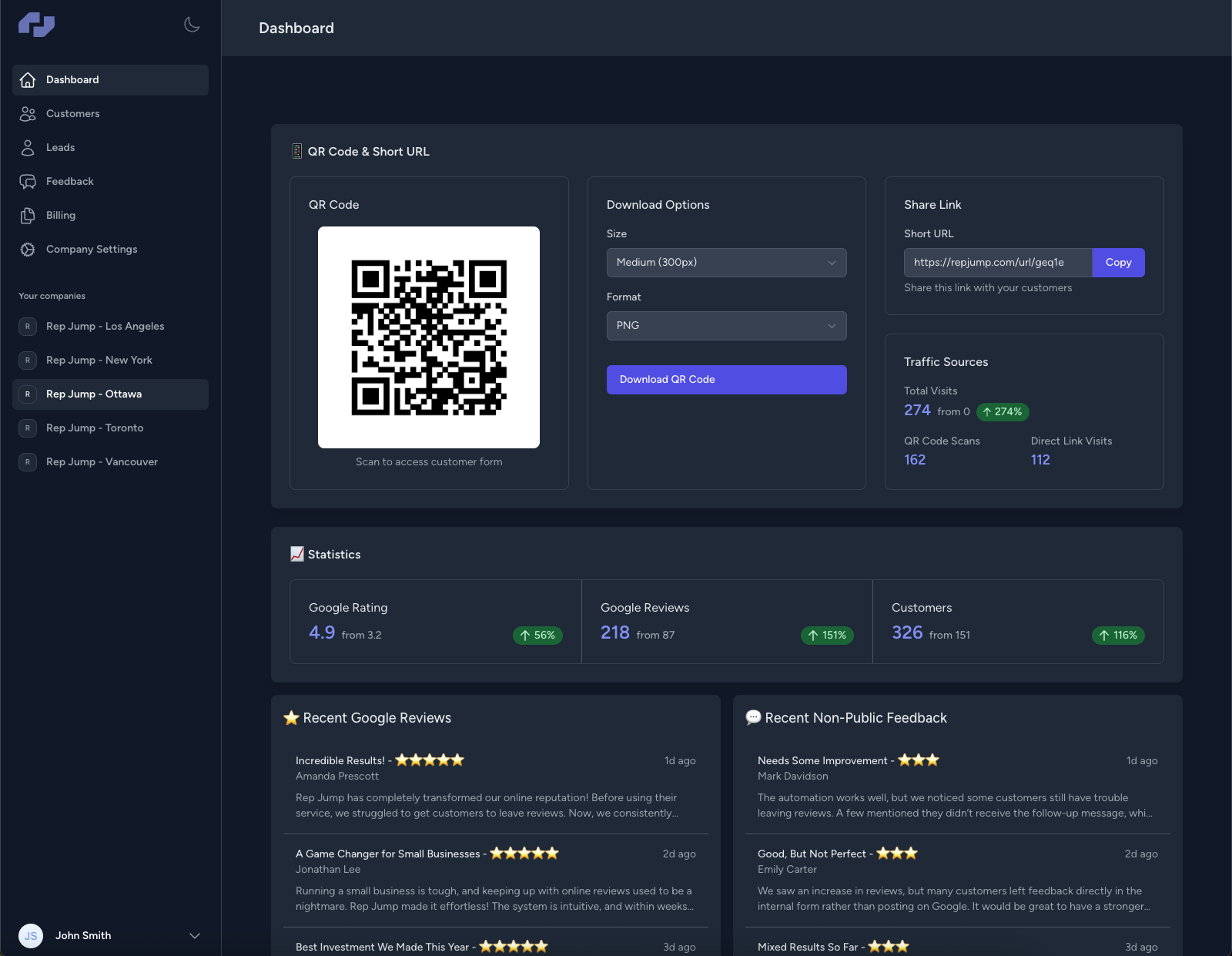Open Company Settings gear icon

pyautogui.click(x=28, y=249)
